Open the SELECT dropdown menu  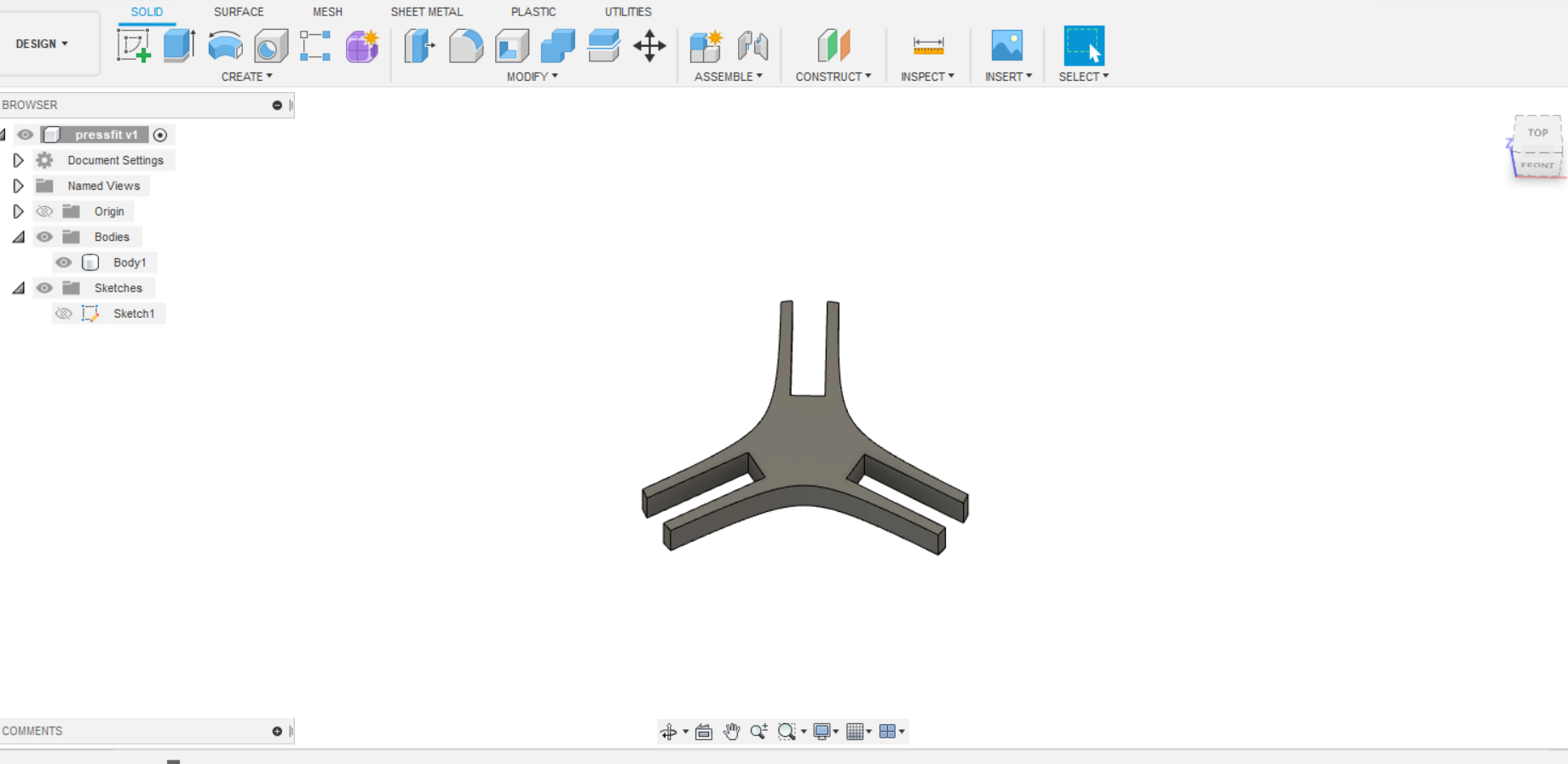[x=1084, y=77]
